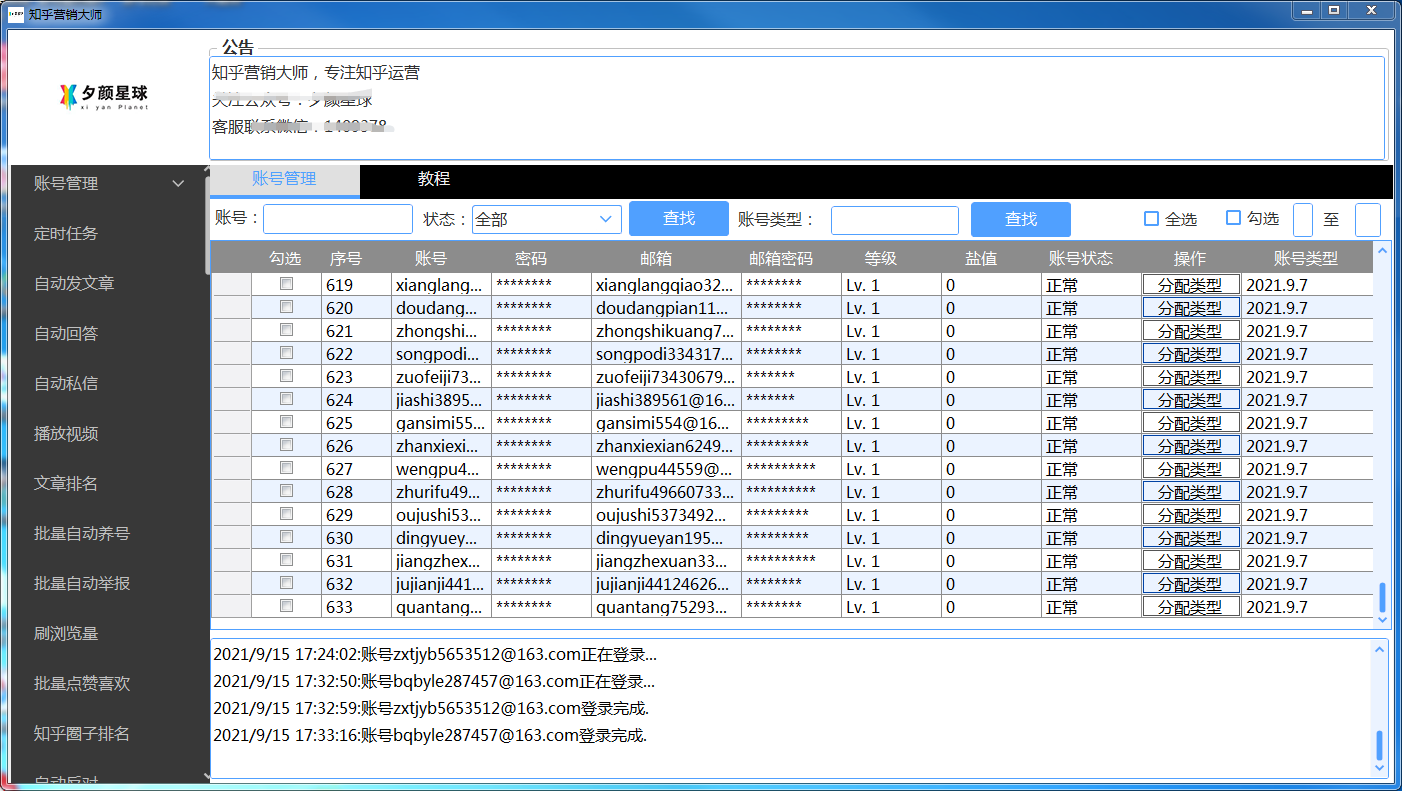Open the 状态 dropdown showing 全部
Image resolution: width=1402 pixels, height=791 pixels.
(x=546, y=219)
